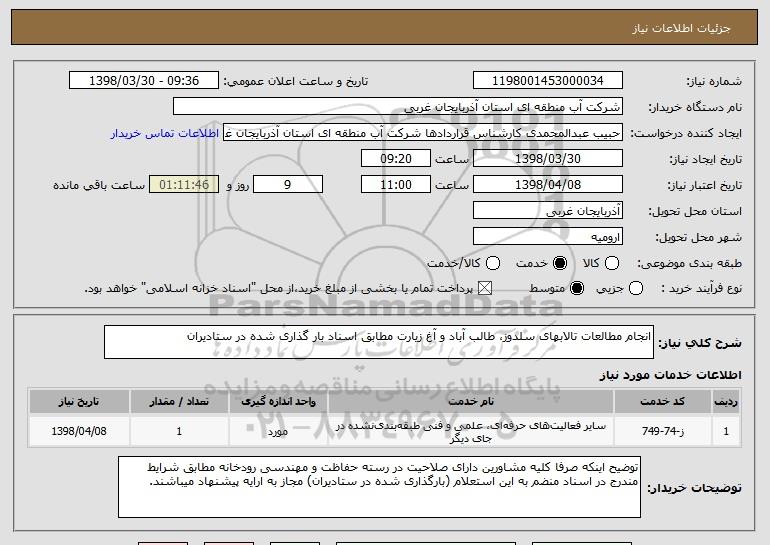The image size is (770, 545).
Task: Click the public announcement date field 1398/03/30 - 09:36
Action: [144, 81]
